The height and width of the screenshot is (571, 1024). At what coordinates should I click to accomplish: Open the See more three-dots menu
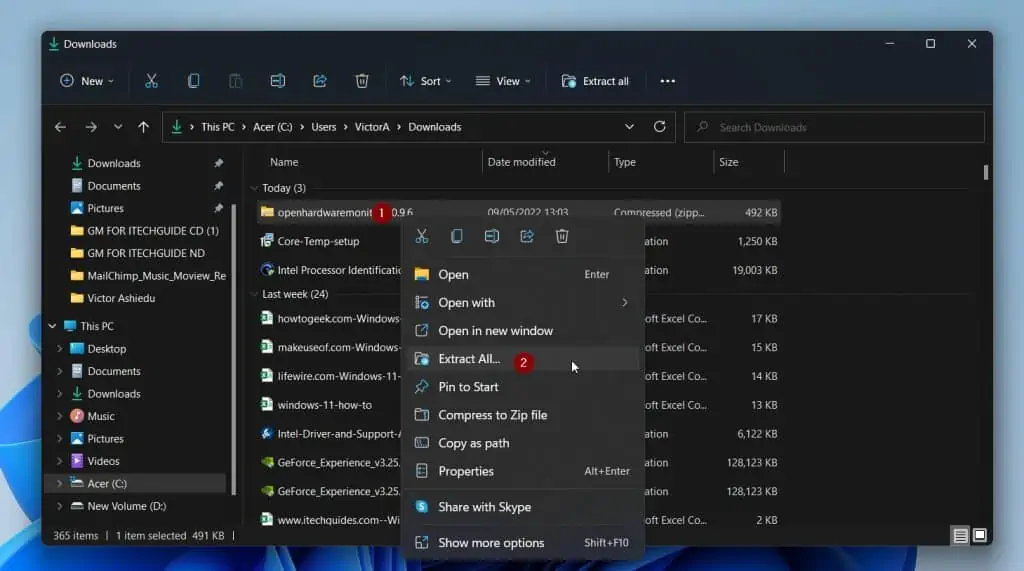pos(667,81)
